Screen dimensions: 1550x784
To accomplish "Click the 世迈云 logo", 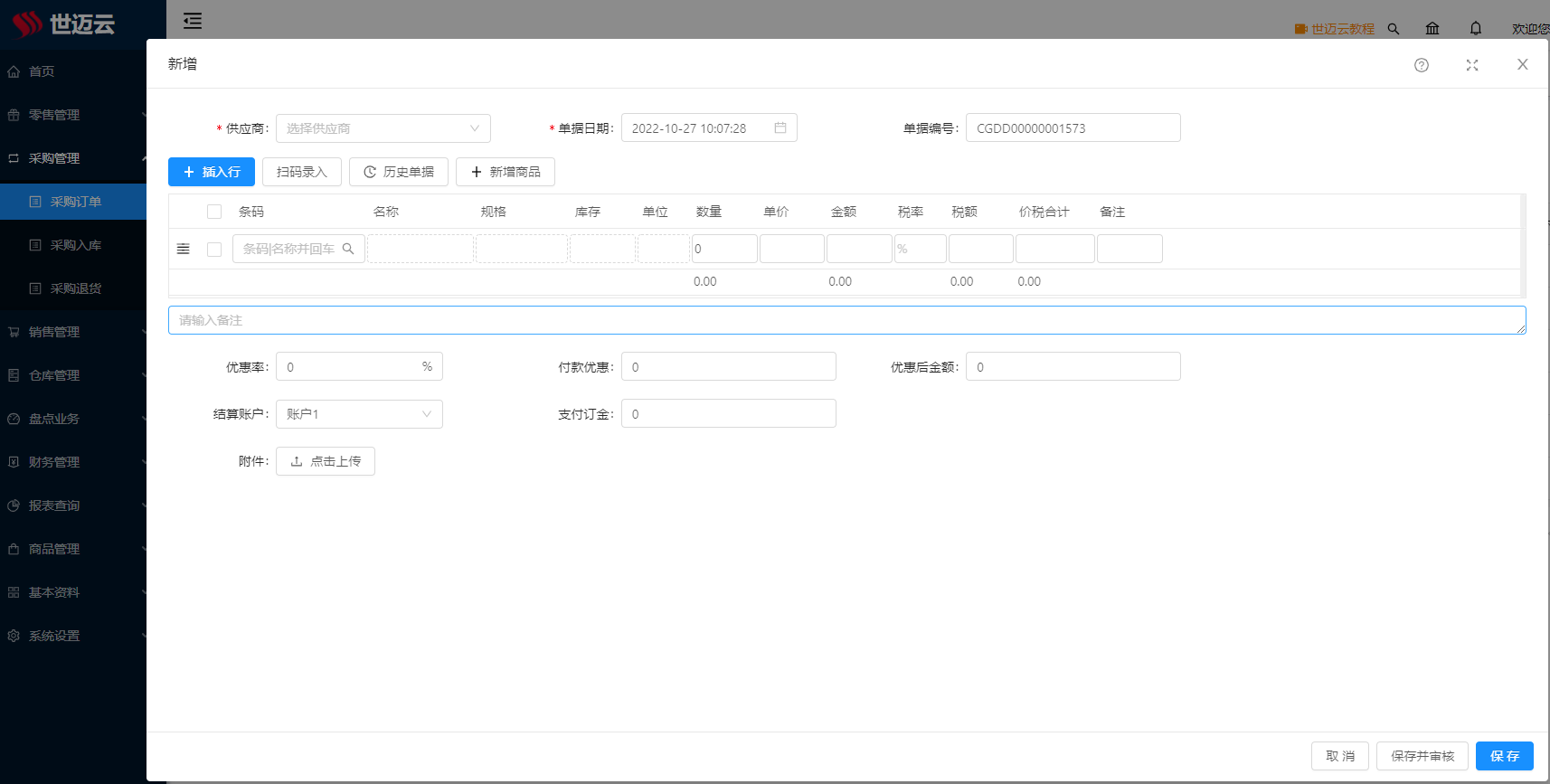I will (x=63, y=24).
